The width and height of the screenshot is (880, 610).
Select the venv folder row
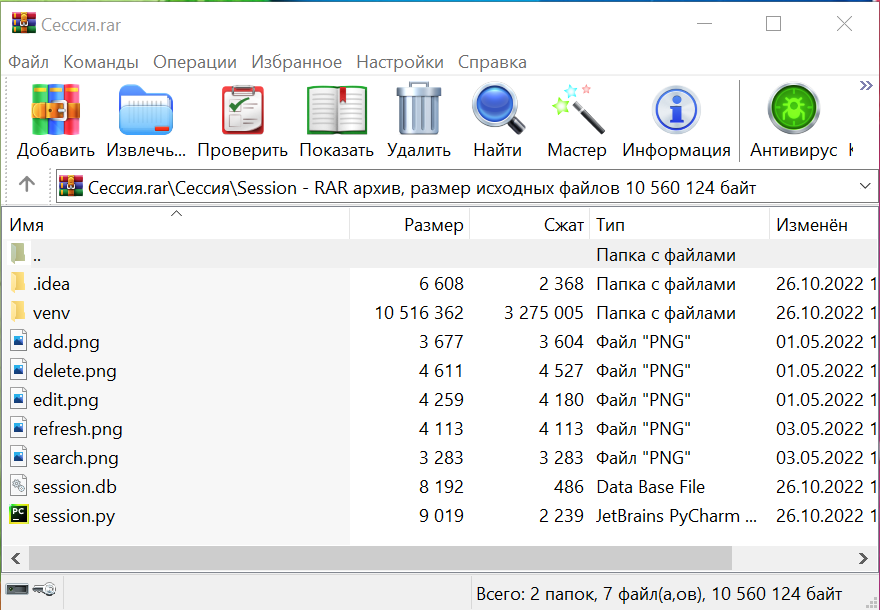(x=51, y=313)
